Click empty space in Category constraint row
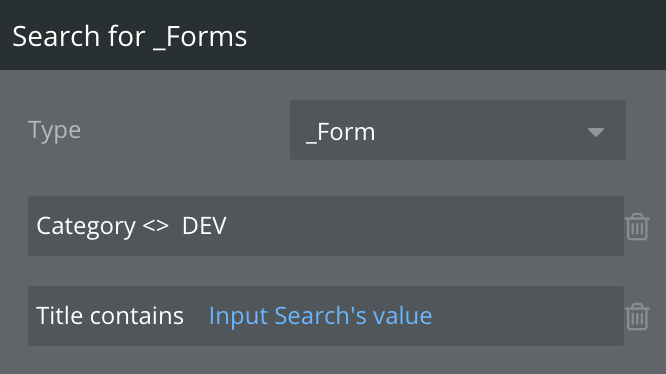The width and height of the screenshot is (666, 374). coord(425,226)
